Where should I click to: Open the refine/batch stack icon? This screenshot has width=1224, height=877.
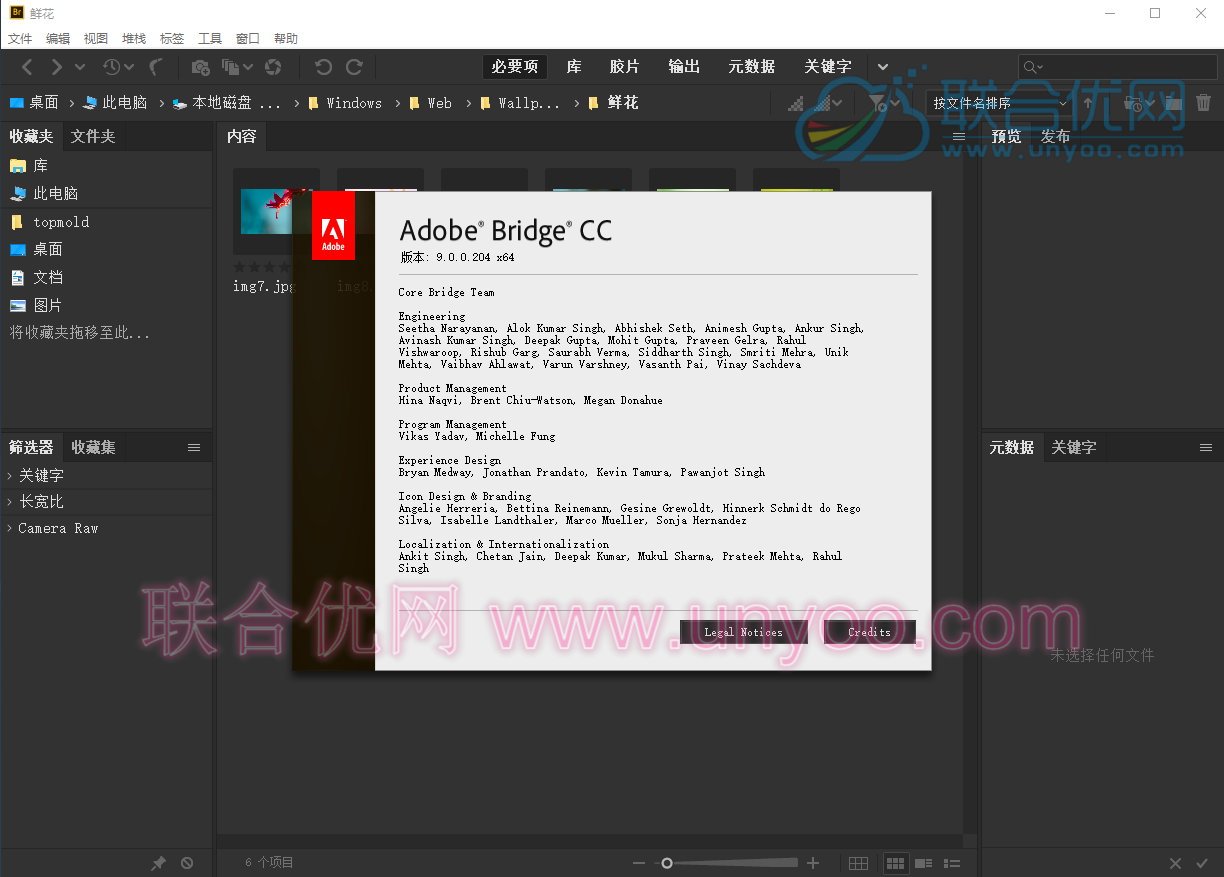click(x=231, y=67)
